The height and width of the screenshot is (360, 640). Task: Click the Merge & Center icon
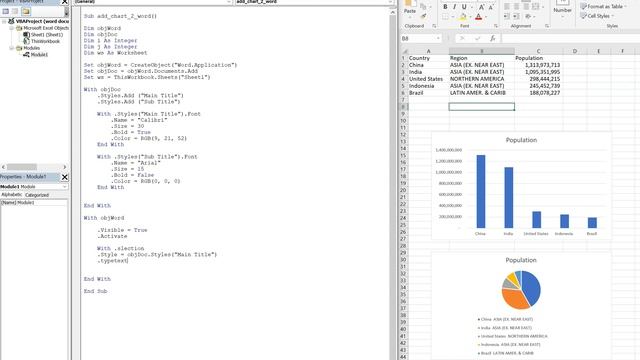[536, 7]
